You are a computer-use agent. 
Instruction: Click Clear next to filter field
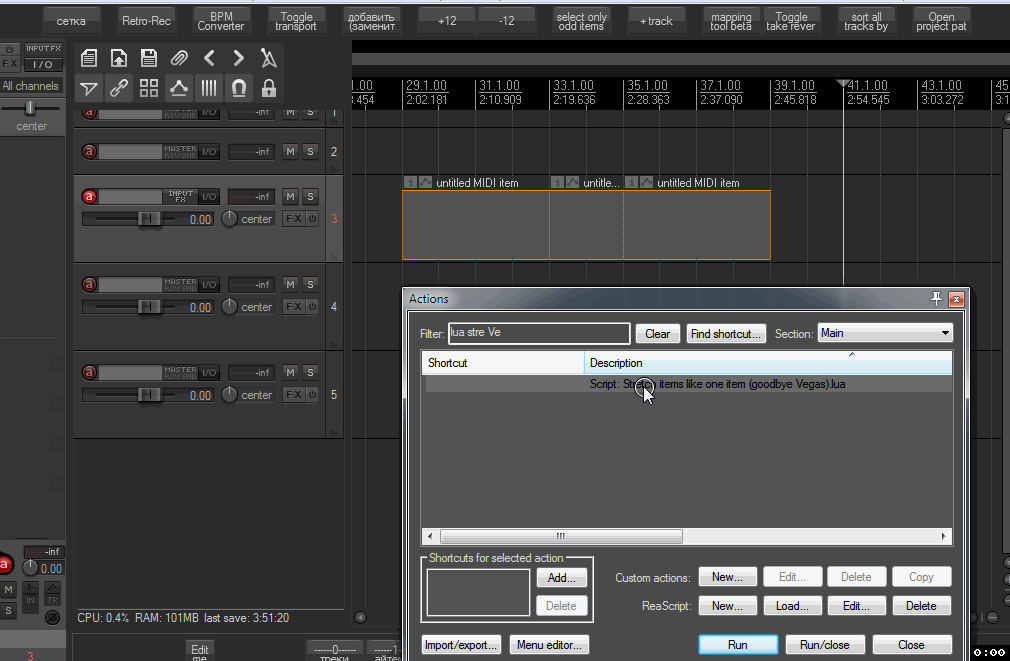(658, 333)
